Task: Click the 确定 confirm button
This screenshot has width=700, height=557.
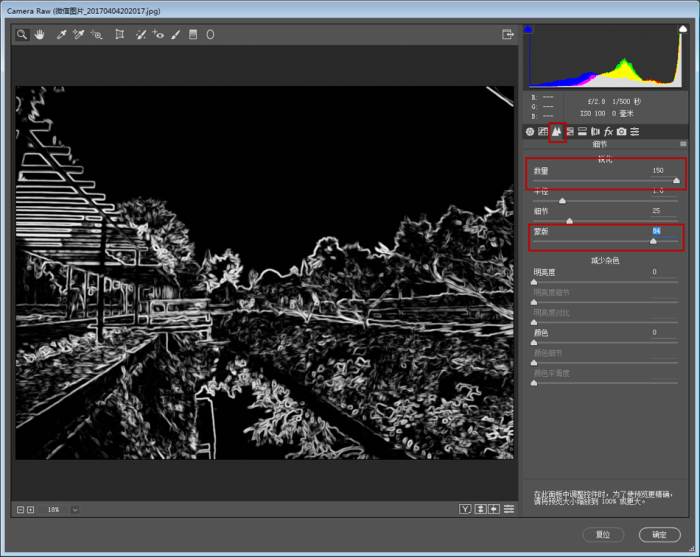Action: point(659,535)
